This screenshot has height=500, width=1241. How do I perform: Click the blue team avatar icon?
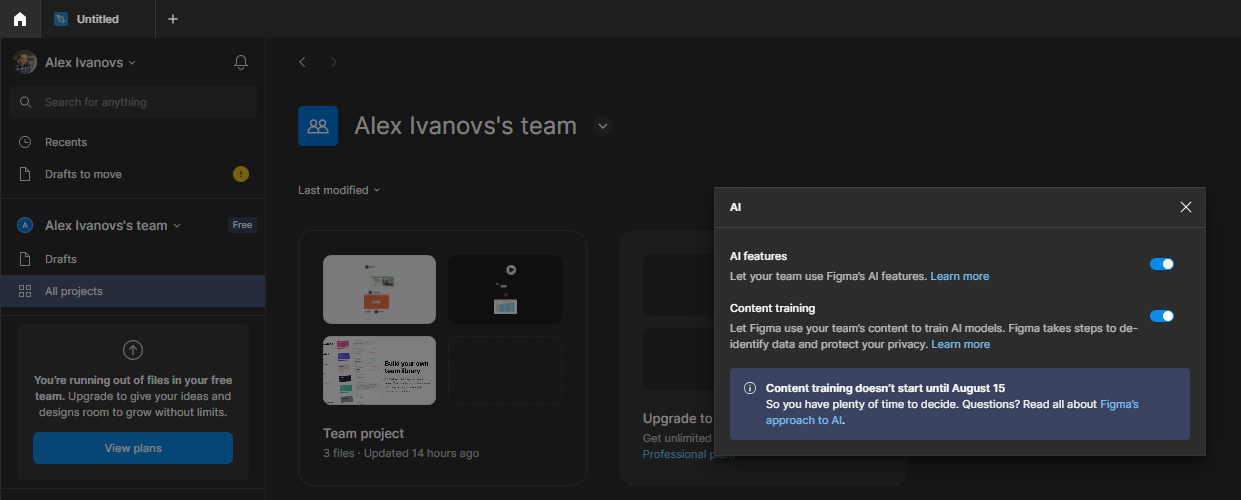318,126
